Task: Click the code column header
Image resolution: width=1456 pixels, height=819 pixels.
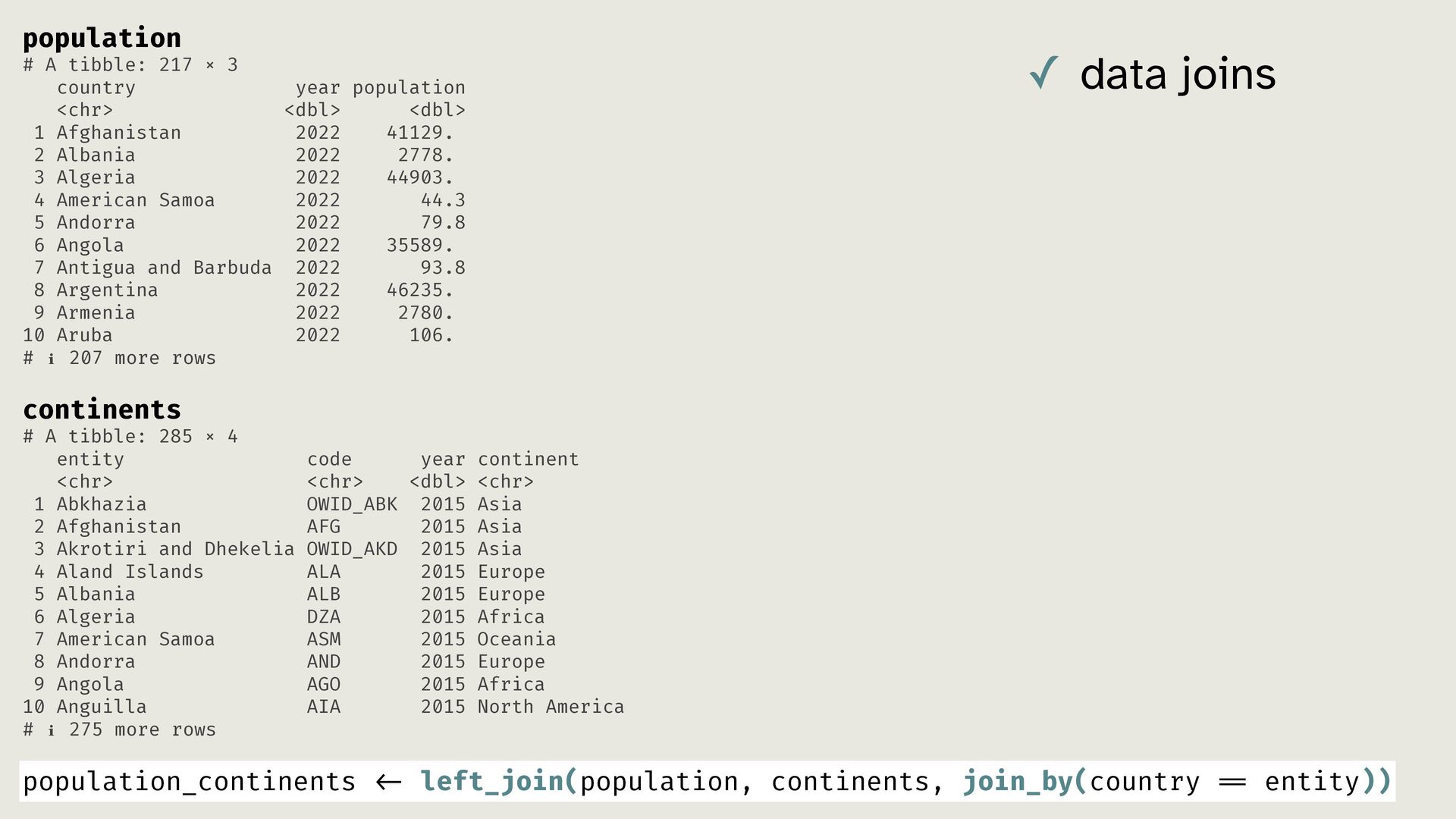Action: point(329,460)
